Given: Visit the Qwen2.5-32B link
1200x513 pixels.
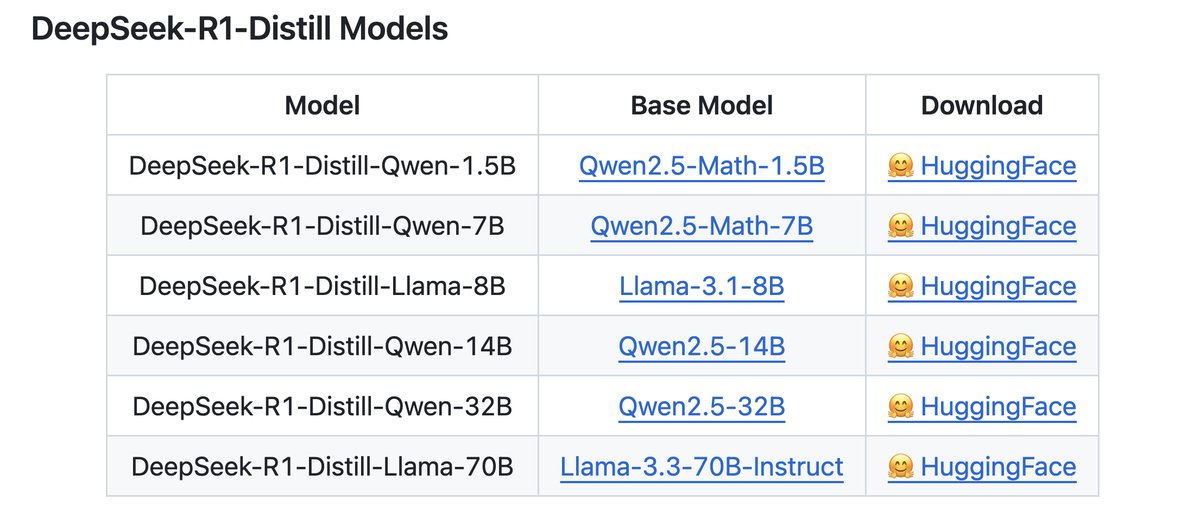Looking at the screenshot, I should click(701, 406).
